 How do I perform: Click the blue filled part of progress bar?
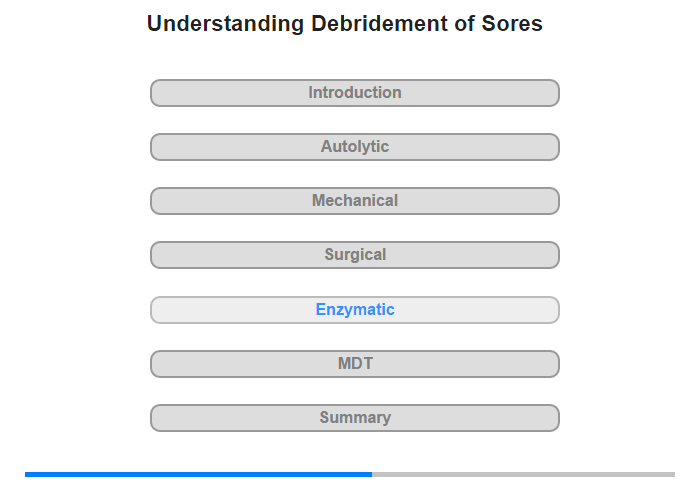click(x=198, y=474)
